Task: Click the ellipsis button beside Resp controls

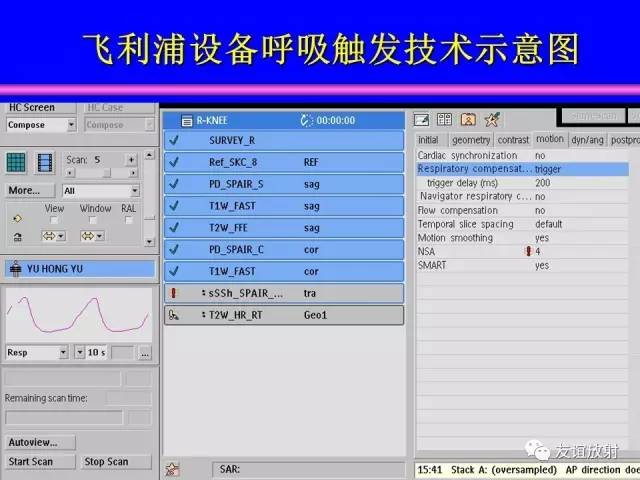Action: (x=145, y=353)
